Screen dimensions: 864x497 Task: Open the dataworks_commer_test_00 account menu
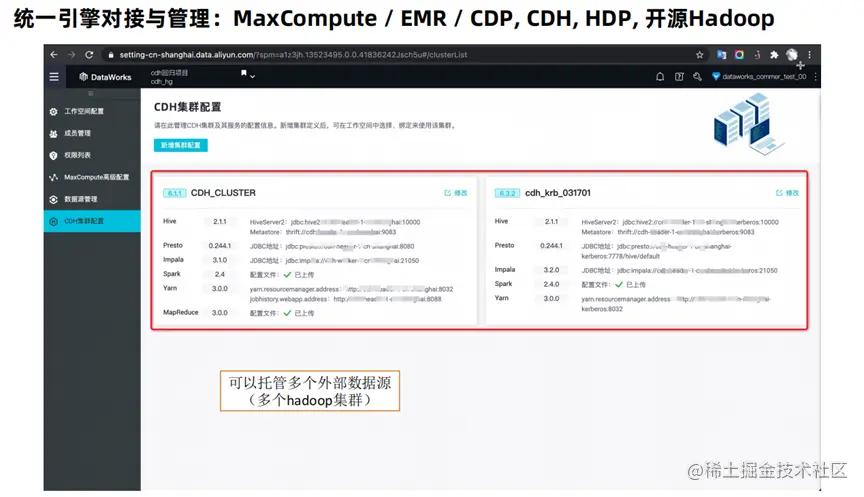click(759, 77)
